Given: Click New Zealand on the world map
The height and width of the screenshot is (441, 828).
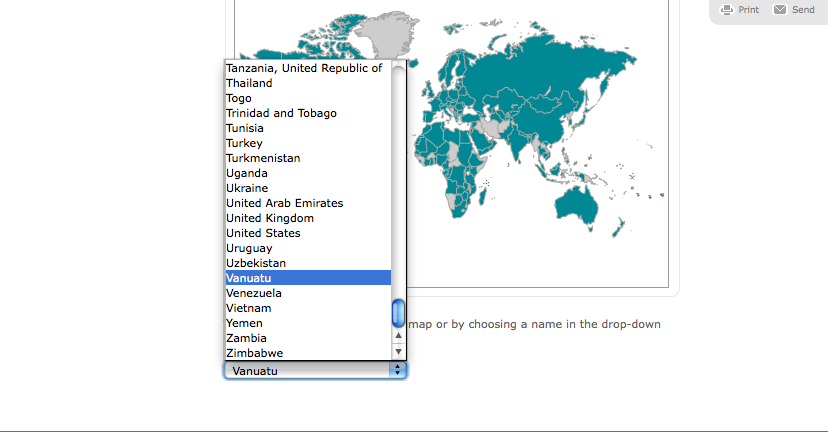Looking at the screenshot, I should 618,228.
